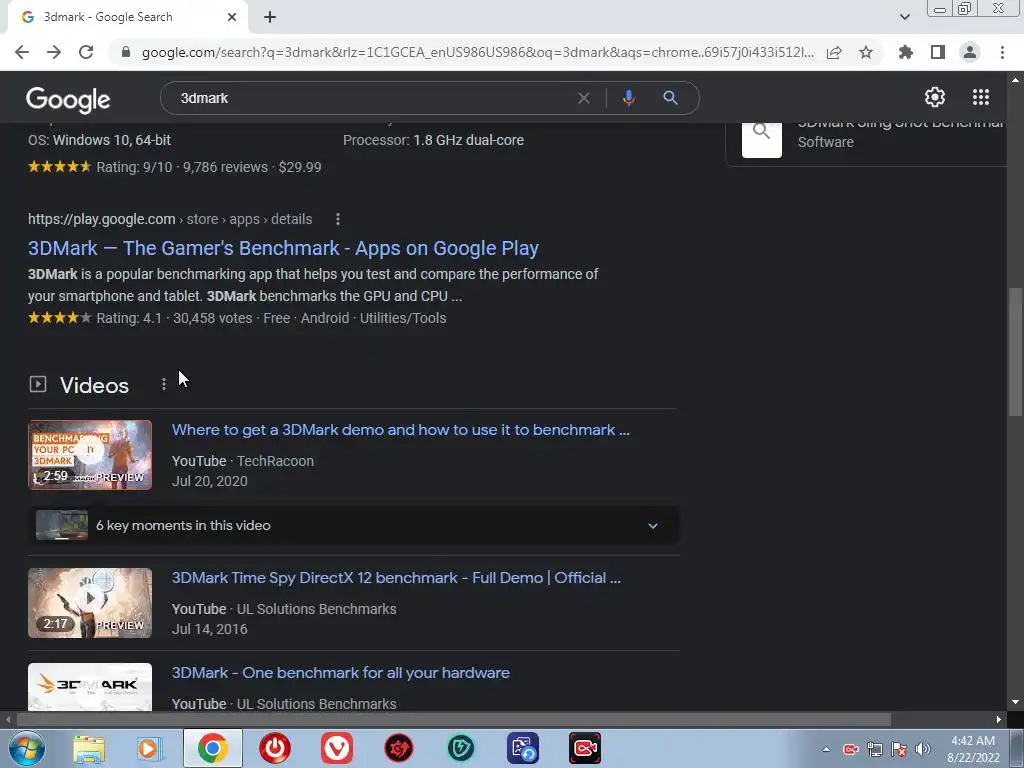Screen dimensions: 1024x768
Task: Open the network status tray icon
Action: point(875,749)
